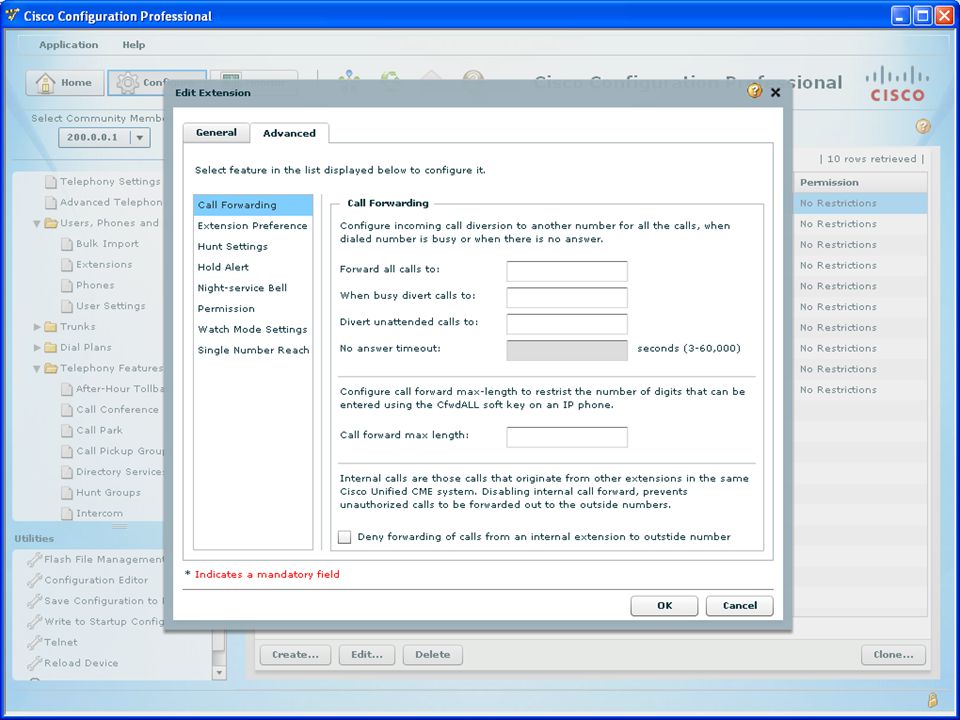
Task: Open Configuration Editor utility
Action: click(x=88, y=580)
